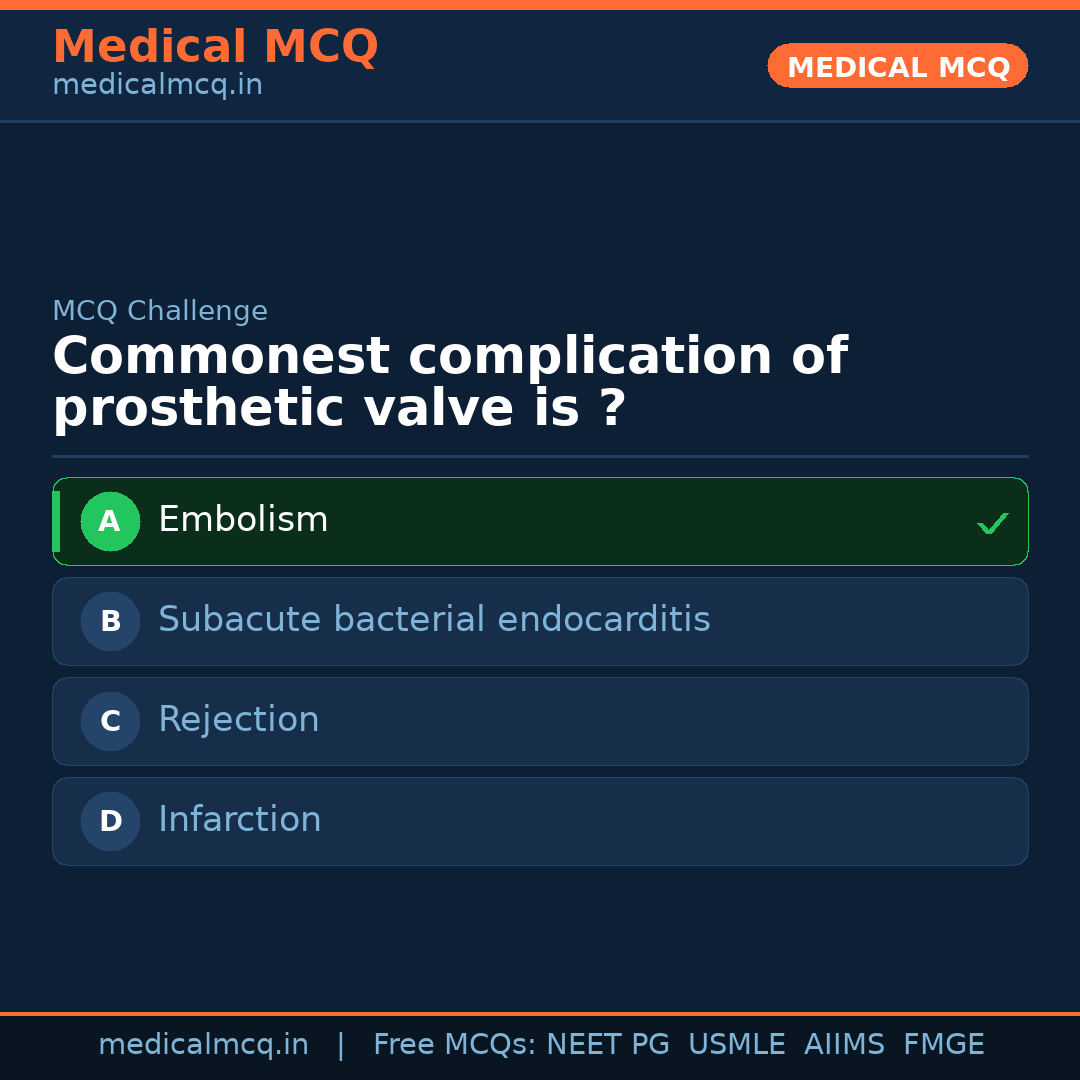
Task: Click the D letter circle badge
Action: pos(110,822)
